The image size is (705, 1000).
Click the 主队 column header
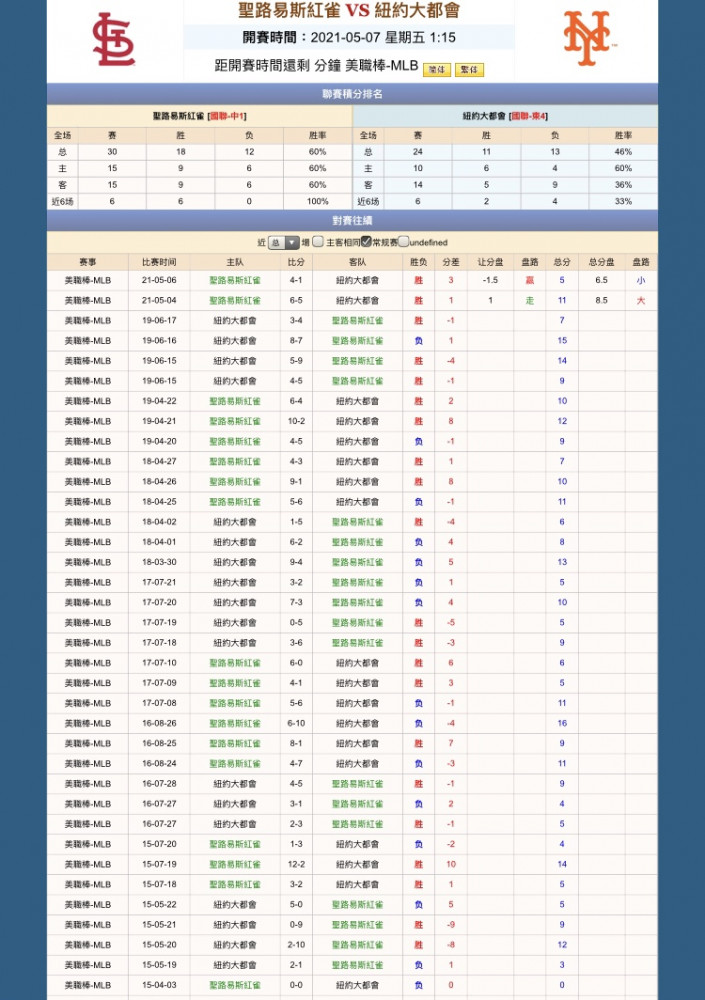coord(235,262)
